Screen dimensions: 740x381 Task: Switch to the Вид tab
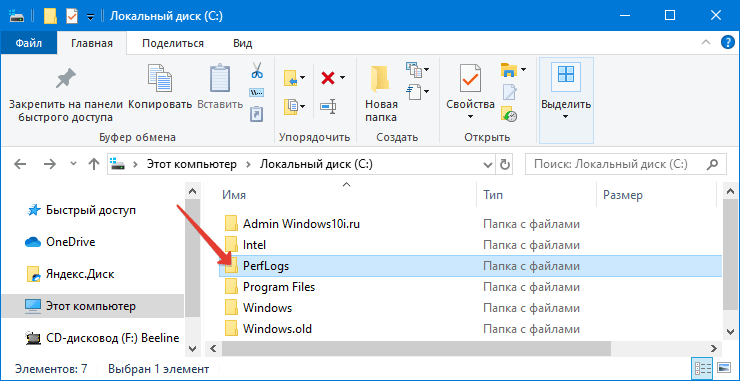[x=243, y=43]
